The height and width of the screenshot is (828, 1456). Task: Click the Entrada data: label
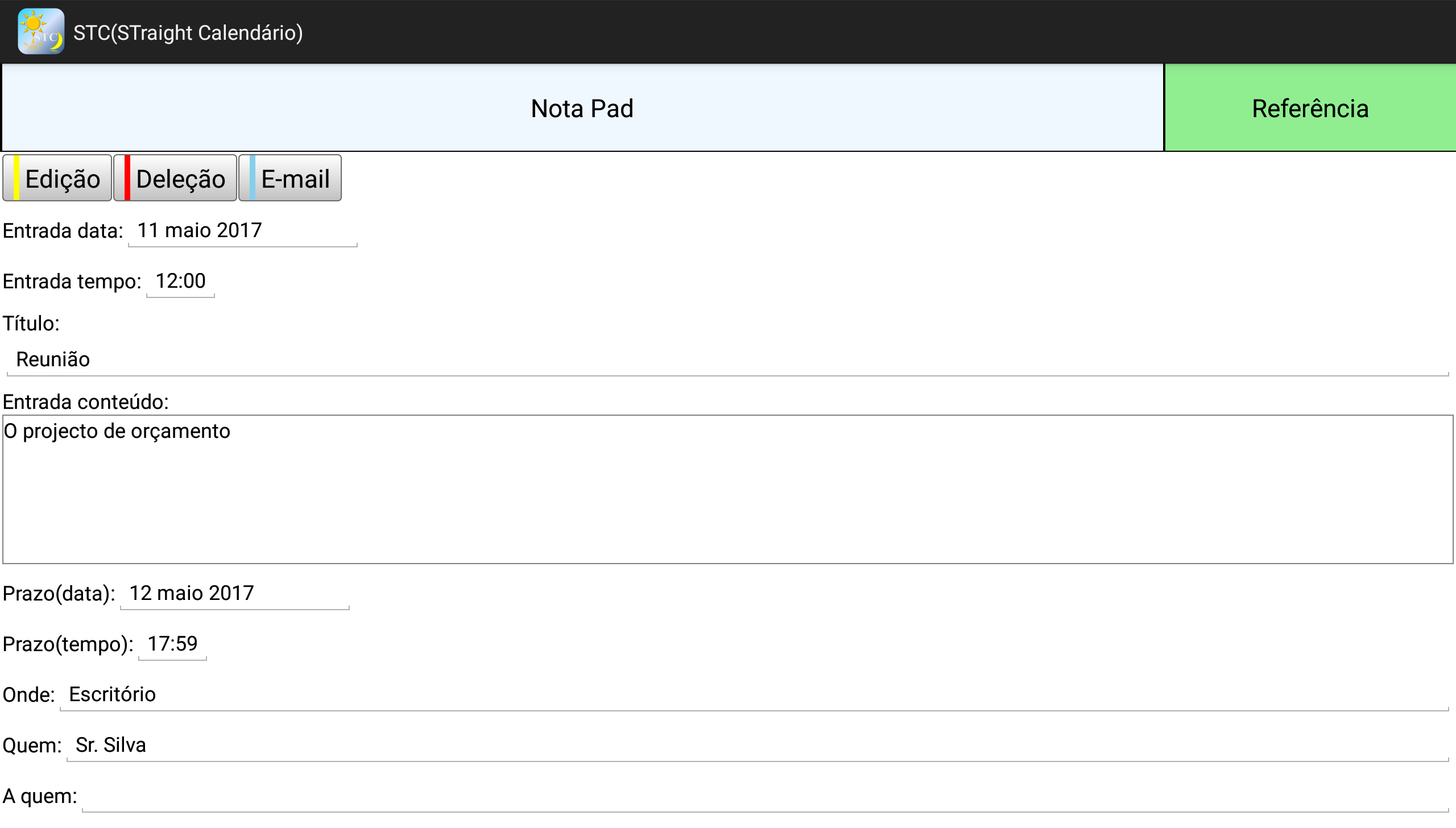pos(63,231)
